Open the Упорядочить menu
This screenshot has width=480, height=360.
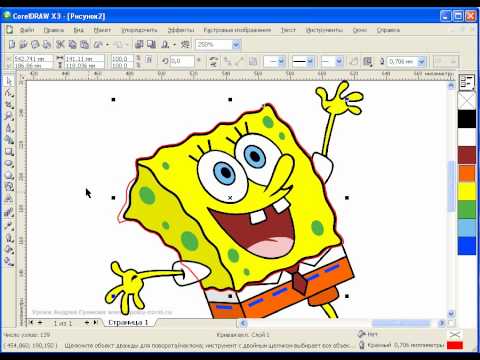(139, 30)
